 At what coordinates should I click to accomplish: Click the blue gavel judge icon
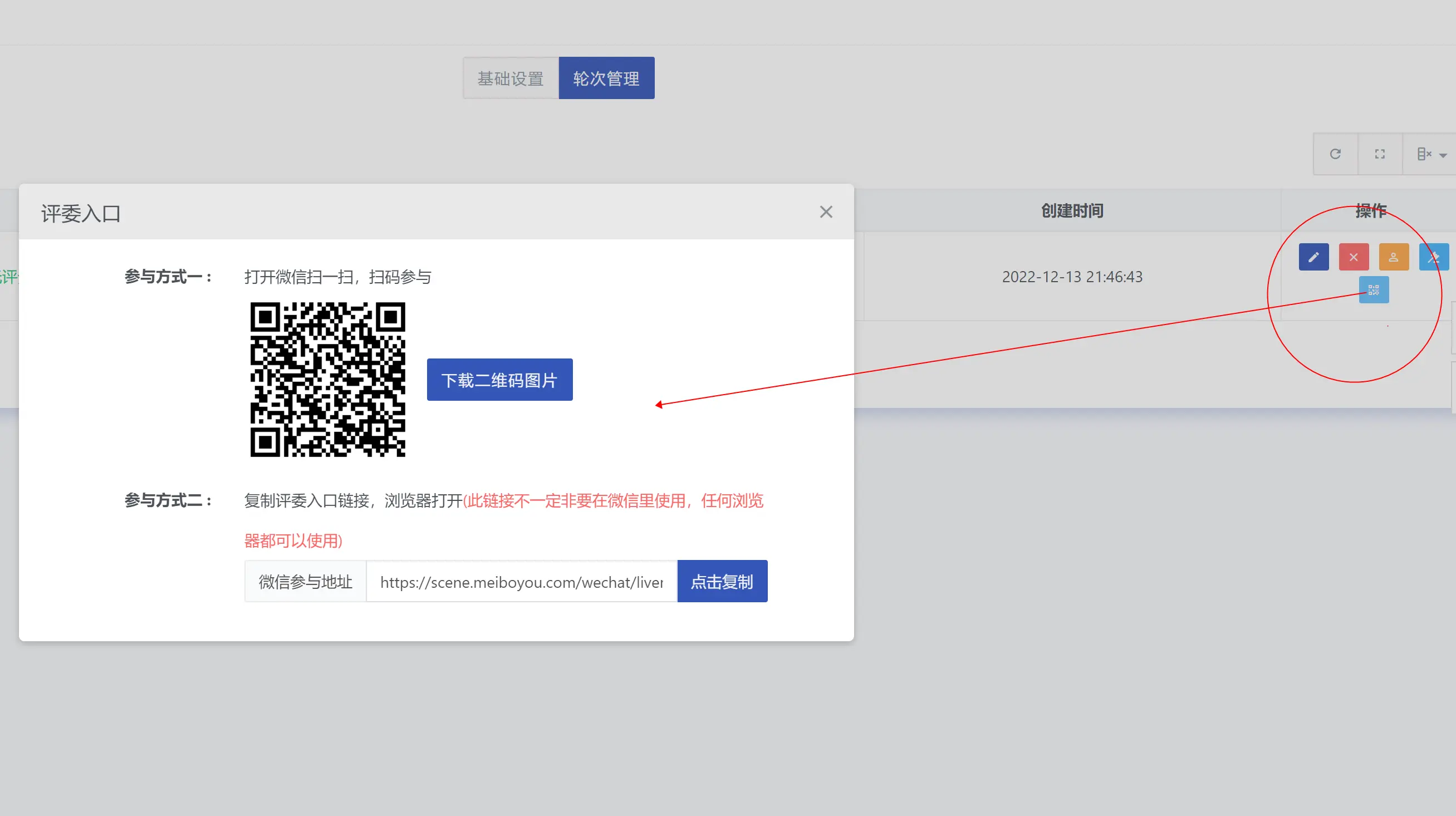(x=1433, y=257)
